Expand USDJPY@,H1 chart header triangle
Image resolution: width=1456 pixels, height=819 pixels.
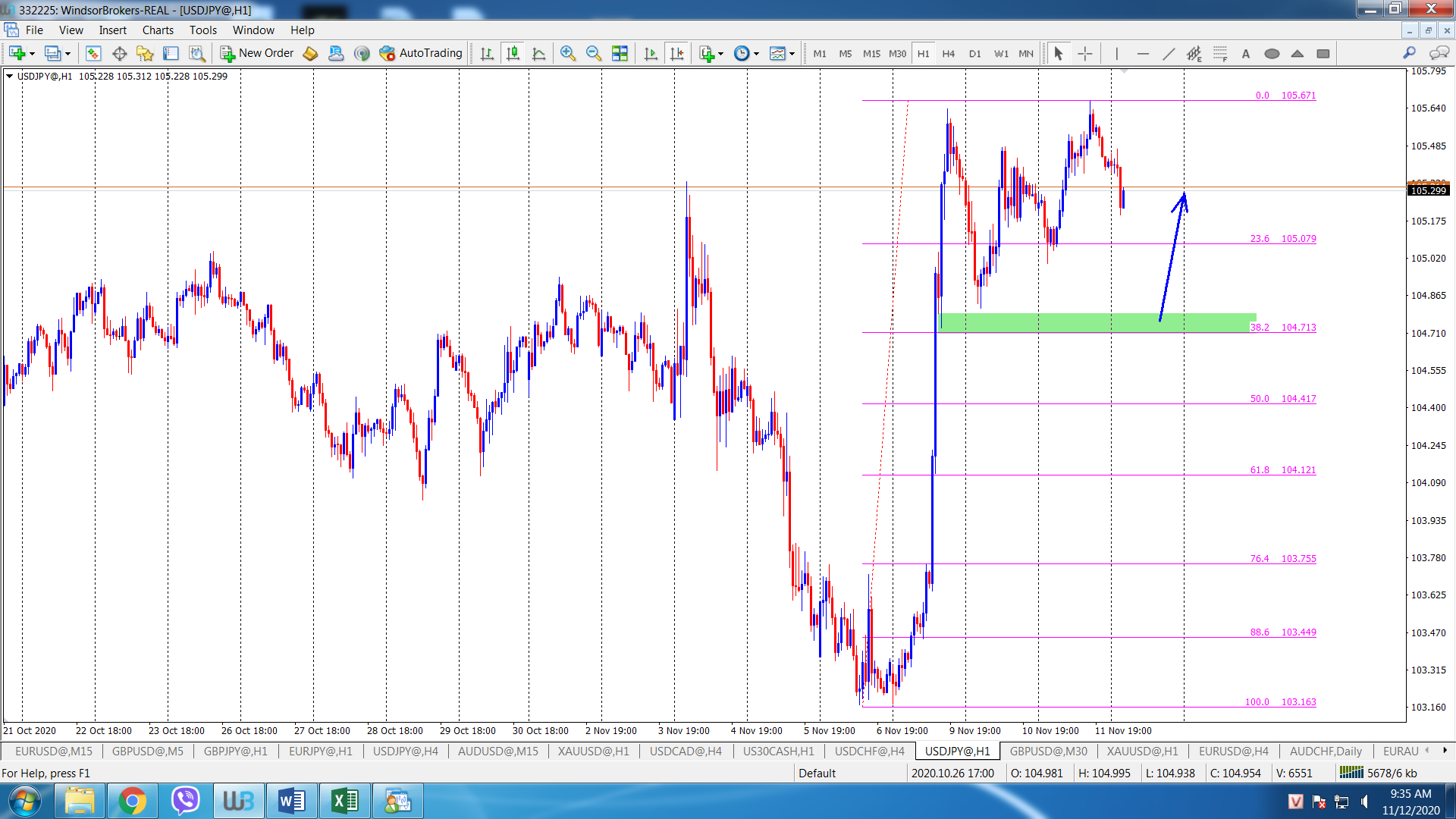coord(9,76)
